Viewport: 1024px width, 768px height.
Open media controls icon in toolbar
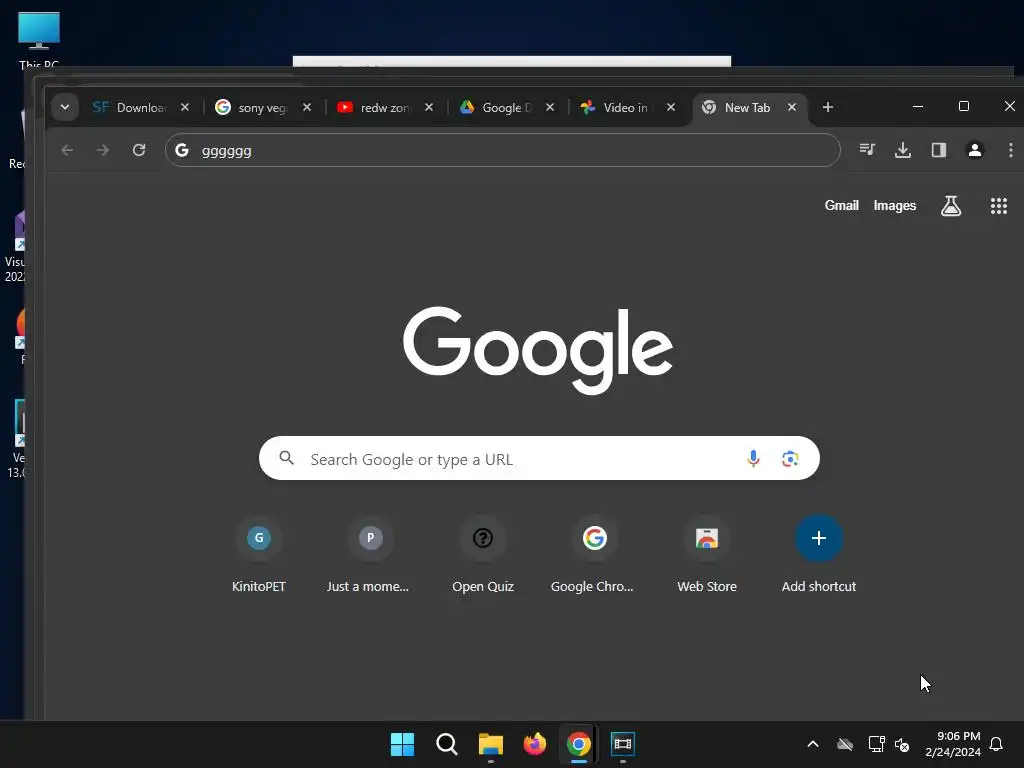coord(867,150)
